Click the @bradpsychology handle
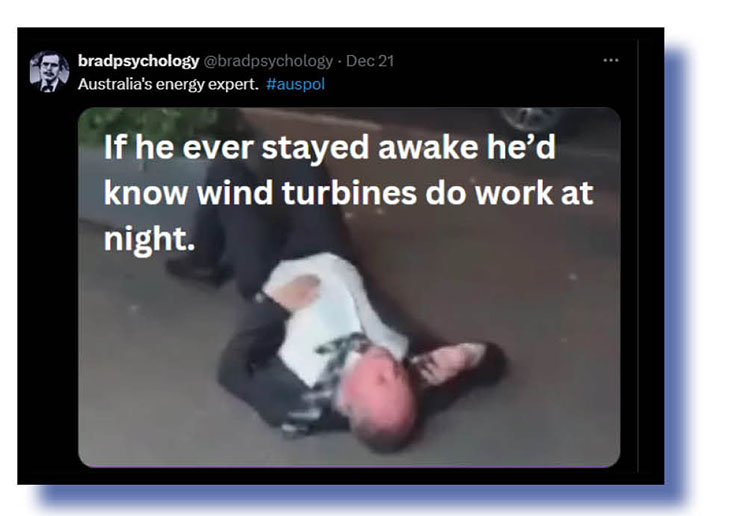737x516 pixels. click(268, 61)
